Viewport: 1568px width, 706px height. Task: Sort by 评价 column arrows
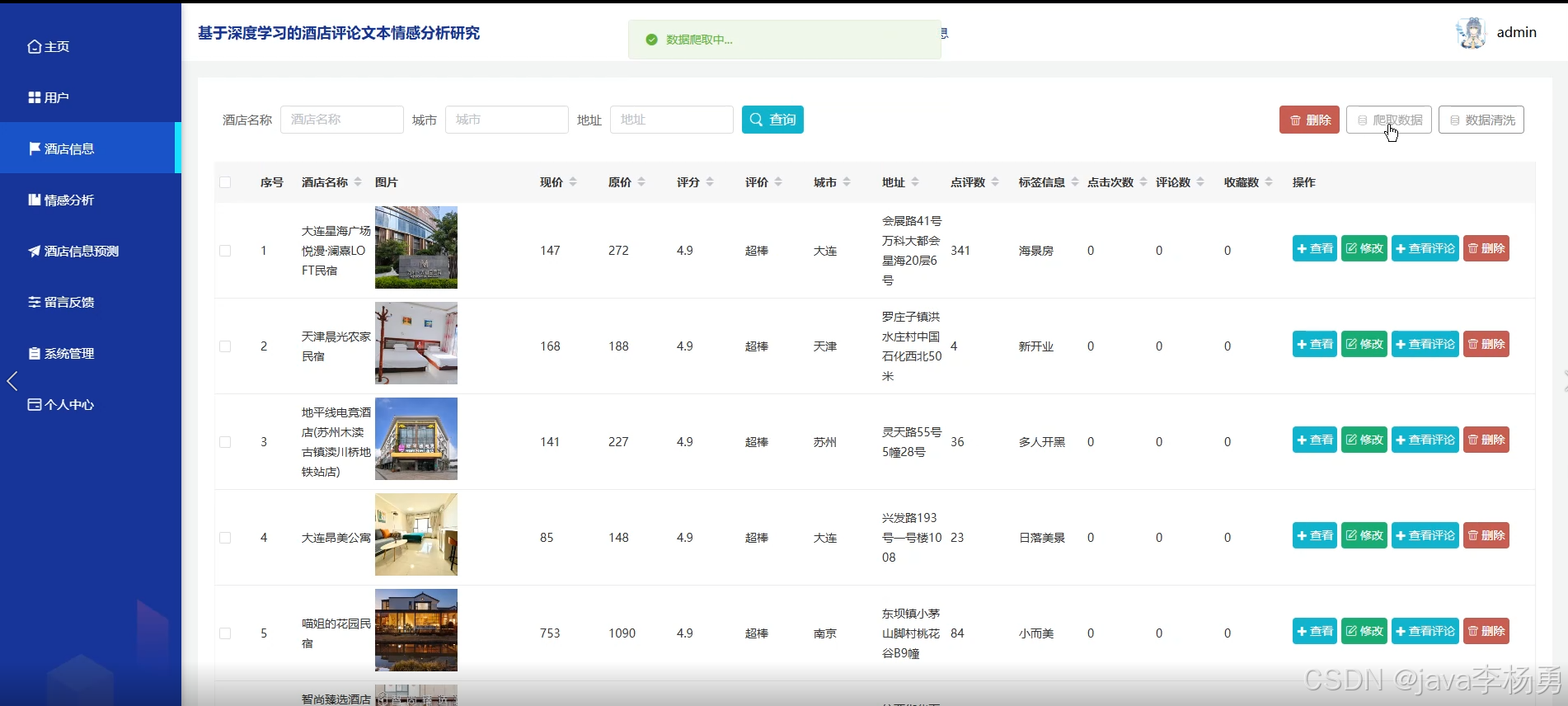pyautogui.click(x=778, y=182)
